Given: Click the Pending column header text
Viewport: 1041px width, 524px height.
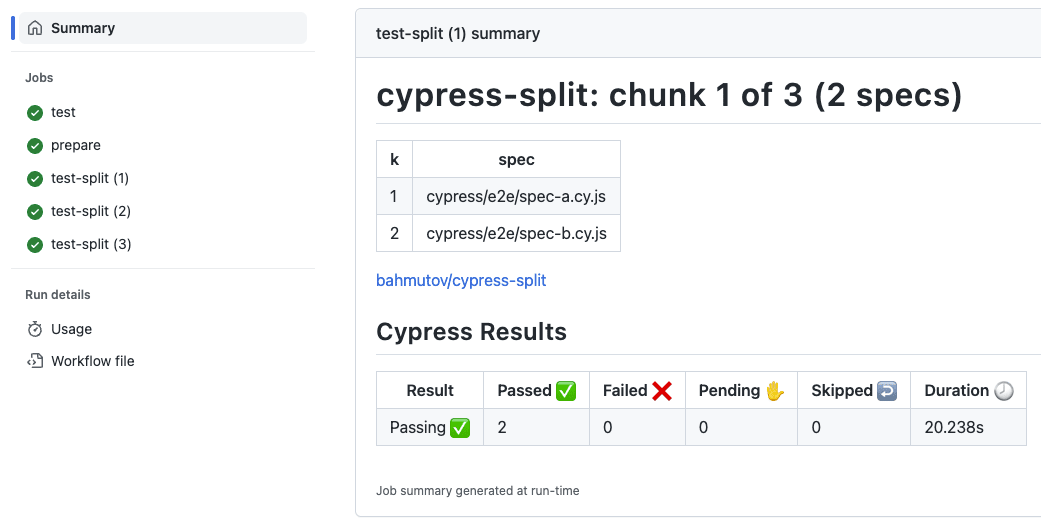Looking at the screenshot, I should (729, 391).
